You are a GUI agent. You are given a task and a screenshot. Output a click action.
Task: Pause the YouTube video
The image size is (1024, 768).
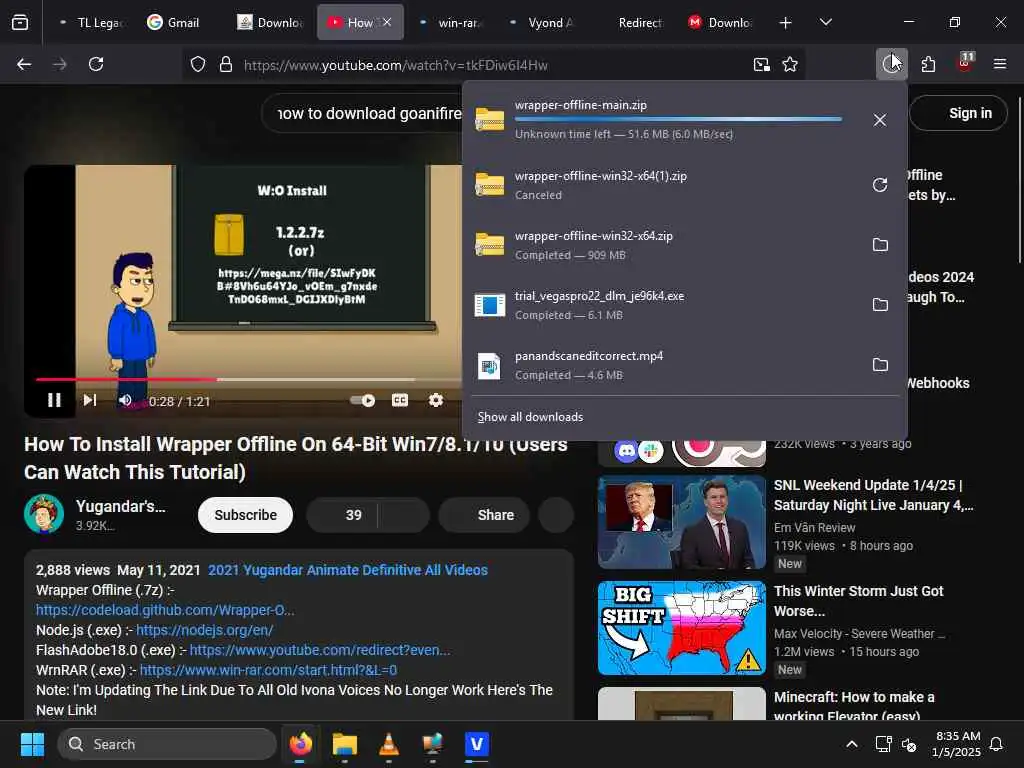pyautogui.click(x=54, y=400)
